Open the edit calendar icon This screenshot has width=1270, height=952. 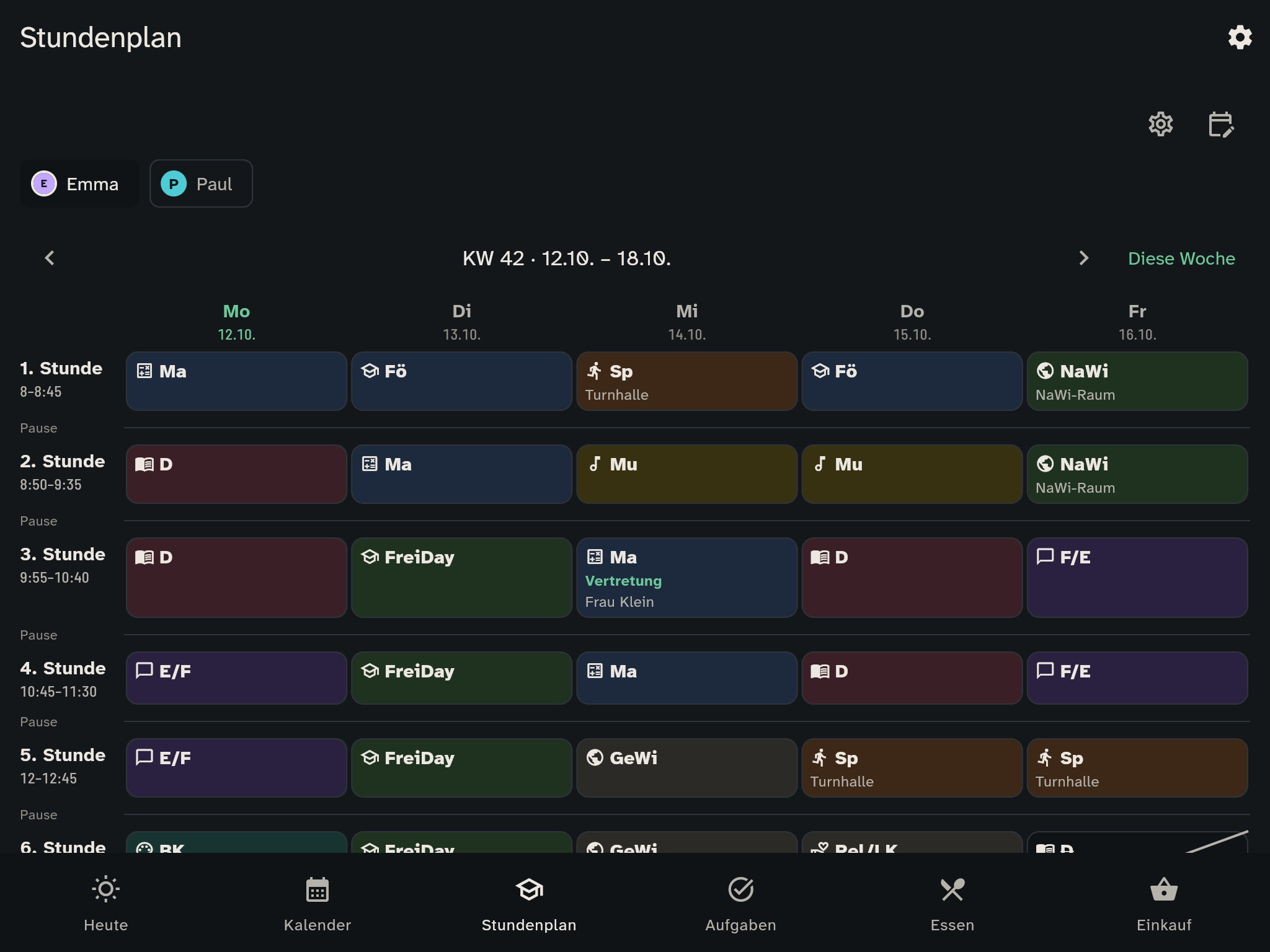pyautogui.click(x=1221, y=125)
